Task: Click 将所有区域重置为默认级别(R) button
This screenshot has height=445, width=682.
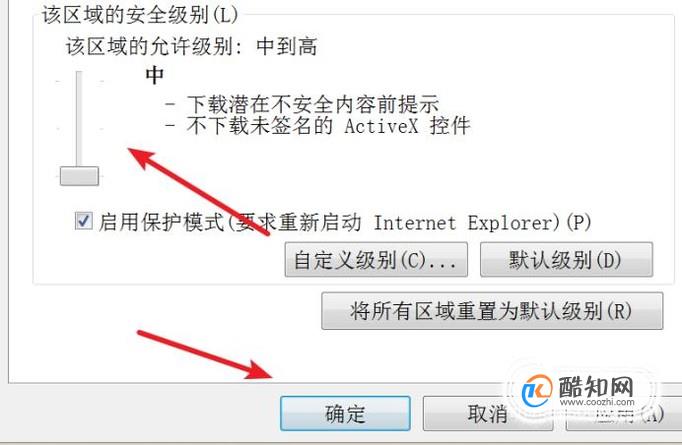Action: click(x=492, y=311)
